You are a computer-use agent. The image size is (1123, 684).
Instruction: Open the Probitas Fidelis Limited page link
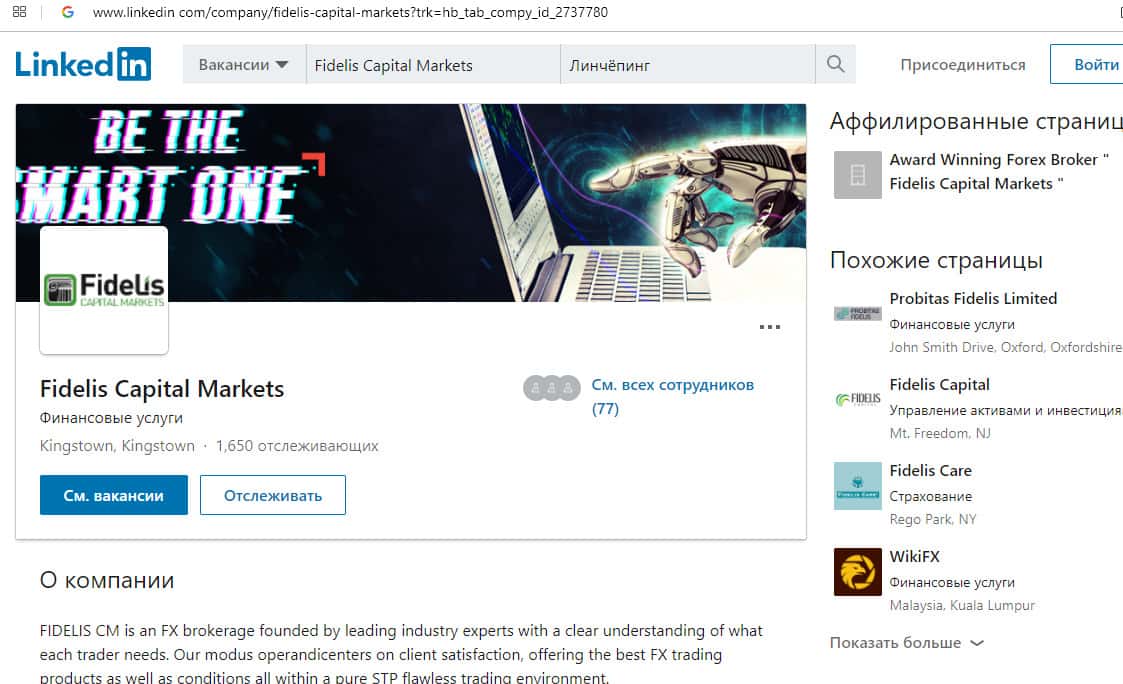pos(973,298)
